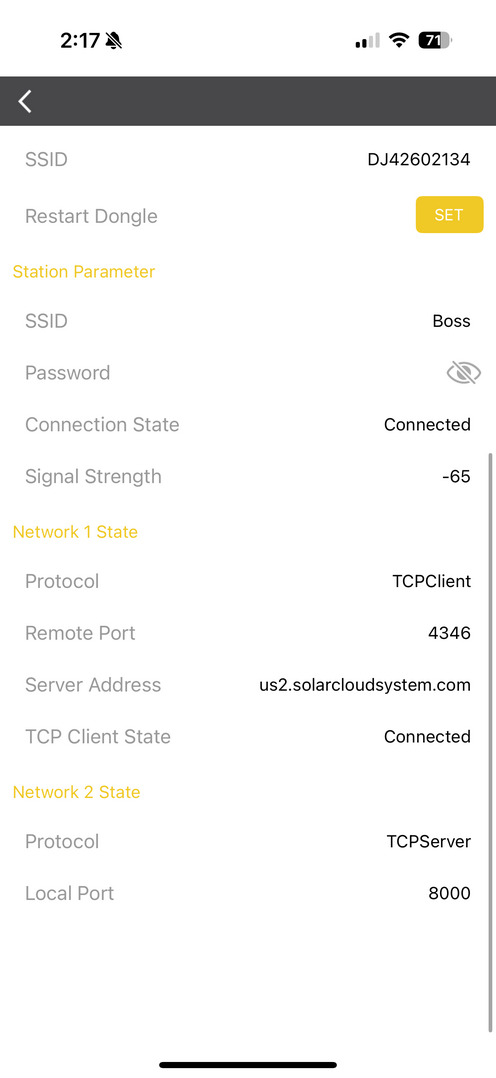Tap the battery indicator showing 71

click(x=435, y=41)
